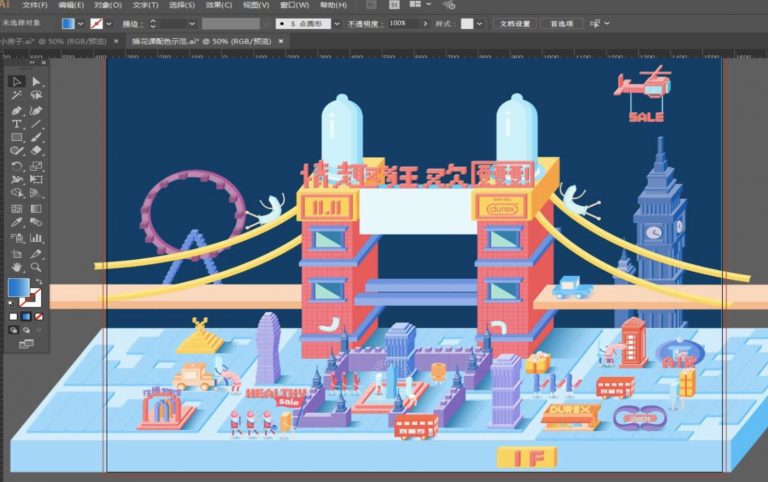The width and height of the screenshot is (768, 482).
Task: Select the Symbol Sprayer tool
Action: pyautogui.click(x=17, y=238)
